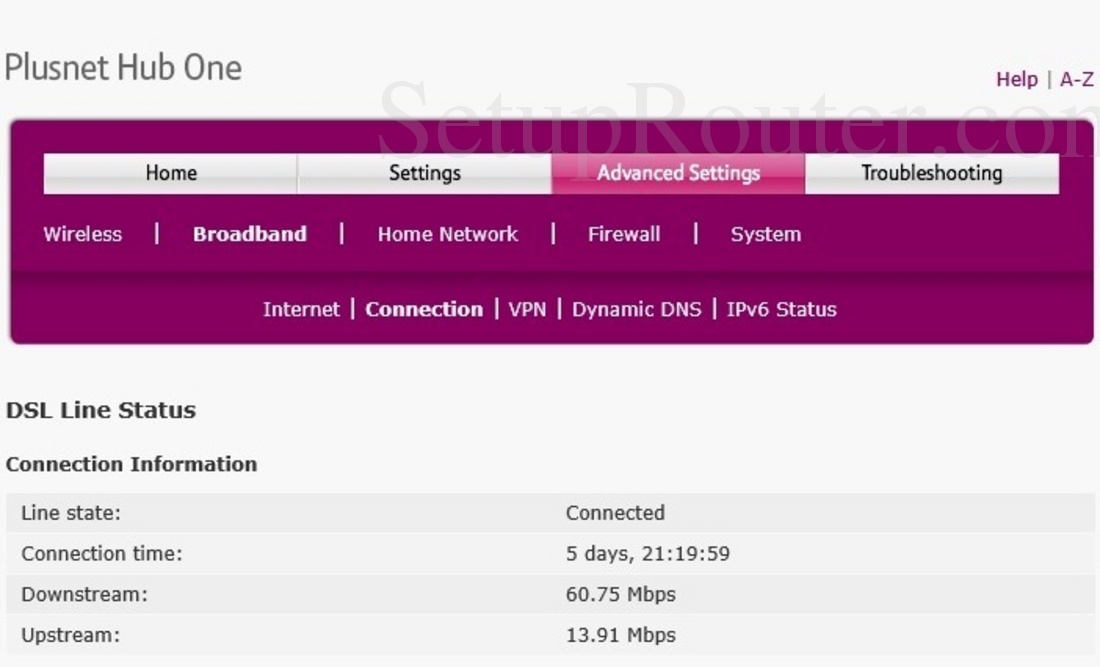Click the Plusnet Hub One title
Image resolution: width=1100 pixels, height=667 pixels.
coord(123,68)
